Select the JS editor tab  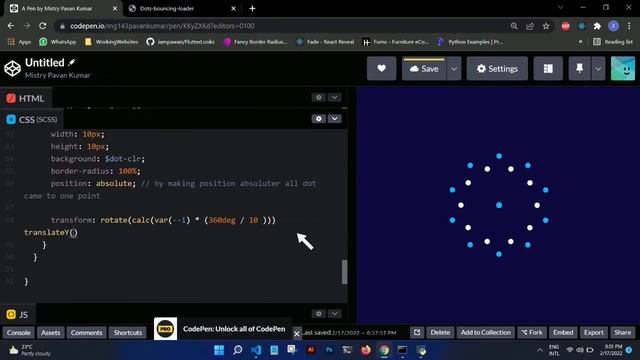pos(18,314)
